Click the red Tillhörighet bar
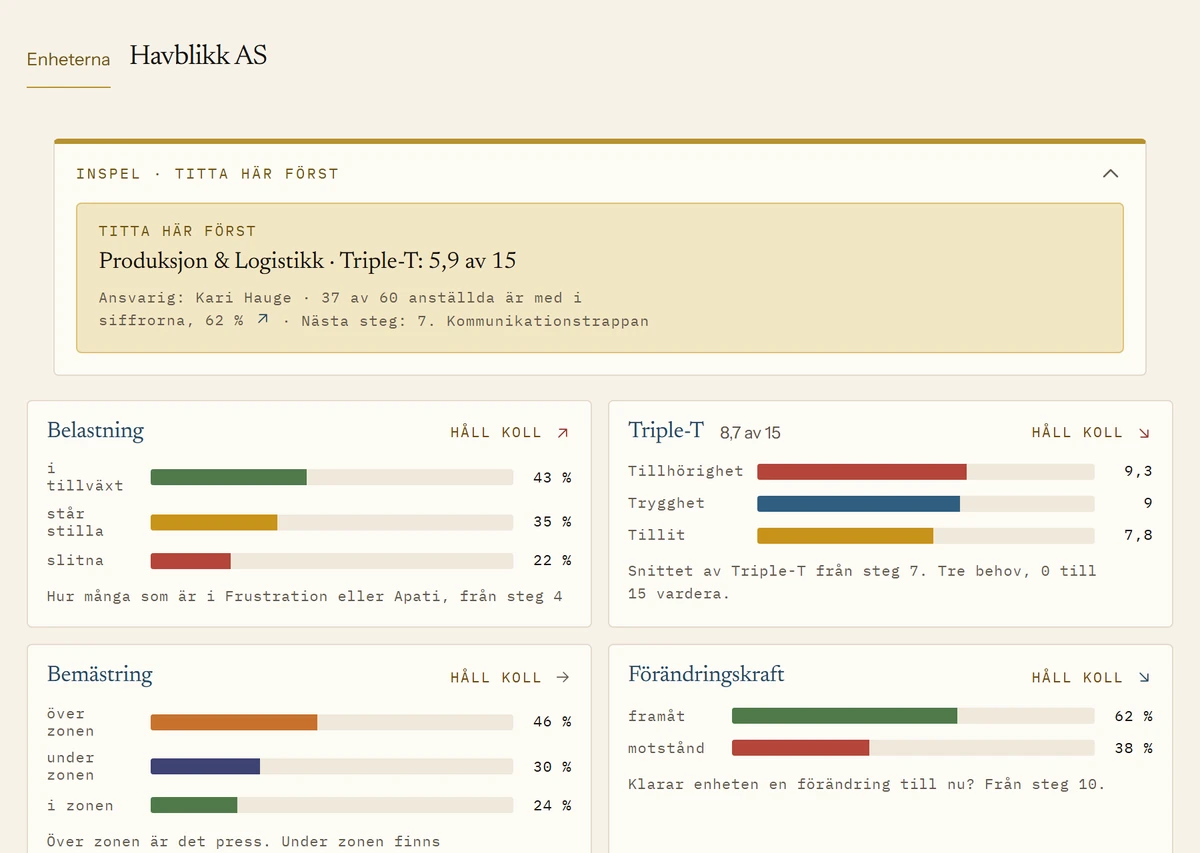This screenshot has height=853, width=1200. click(x=862, y=472)
